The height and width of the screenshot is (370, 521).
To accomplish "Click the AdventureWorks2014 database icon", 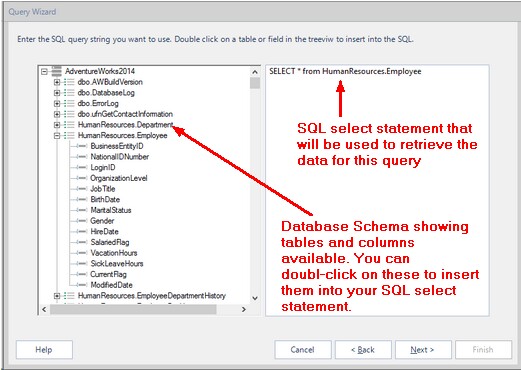I will (x=56, y=71).
